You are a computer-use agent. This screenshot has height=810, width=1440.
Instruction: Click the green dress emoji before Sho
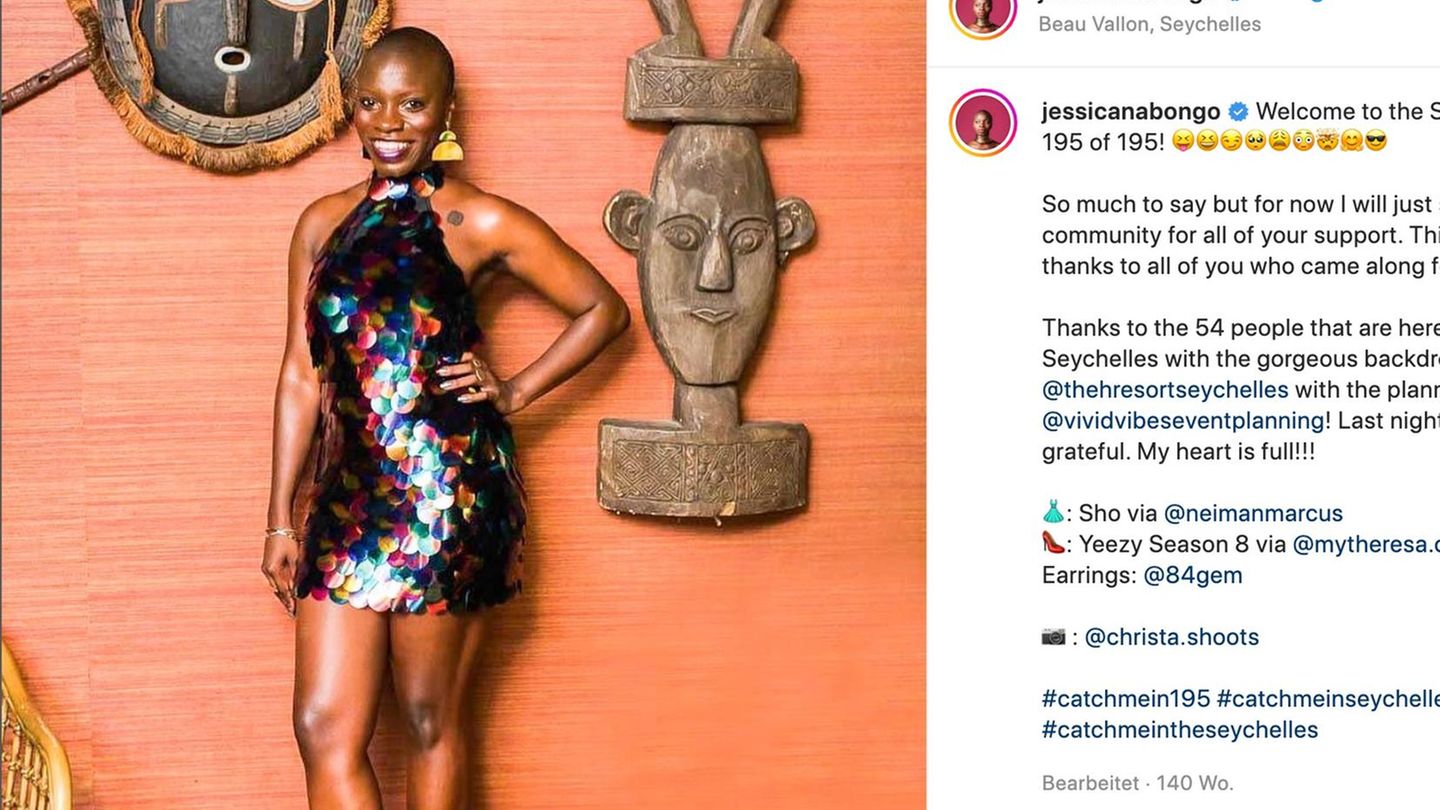tap(1053, 513)
